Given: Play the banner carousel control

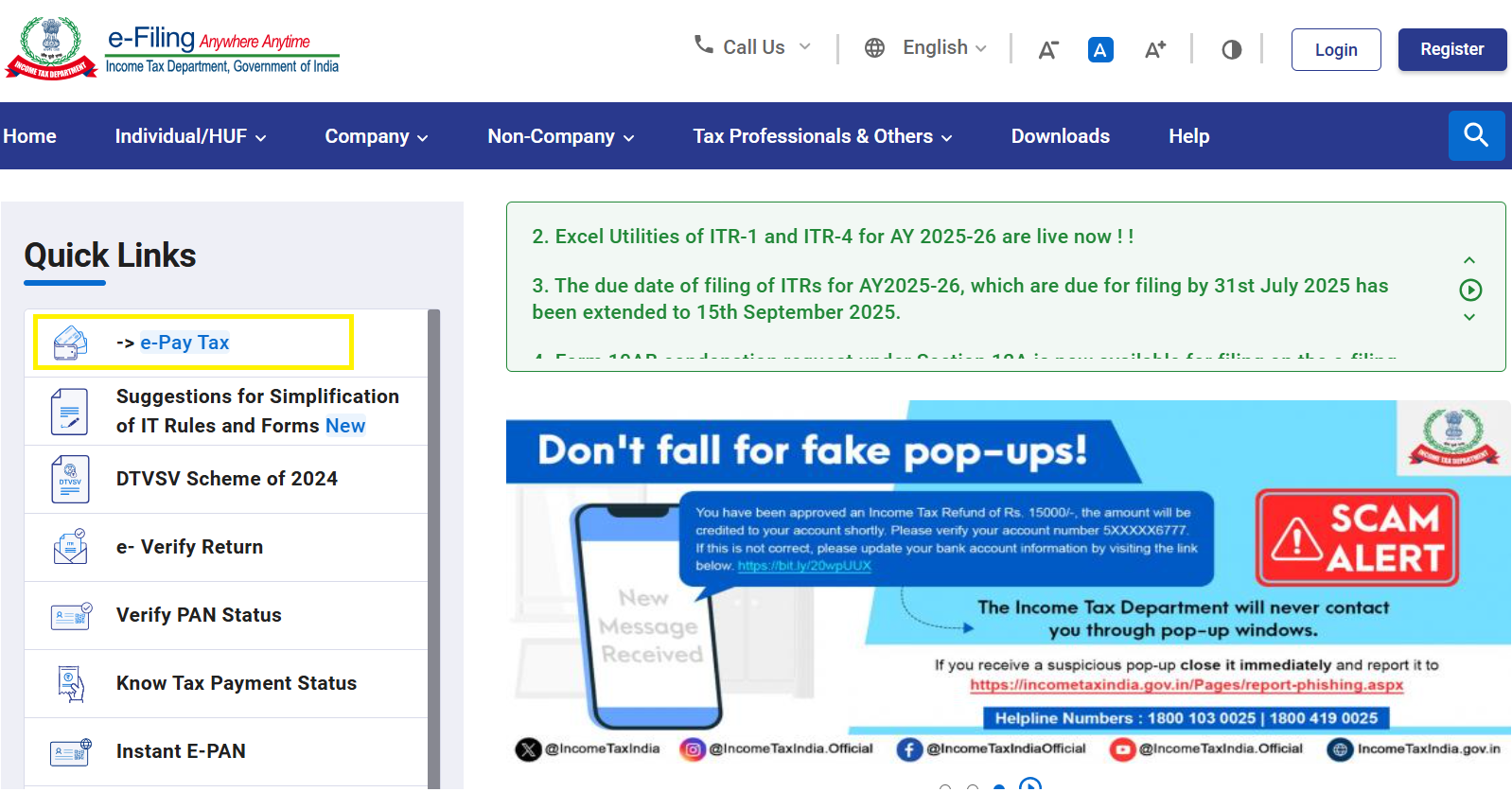Looking at the screenshot, I should pyautogui.click(x=1030, y=785).
